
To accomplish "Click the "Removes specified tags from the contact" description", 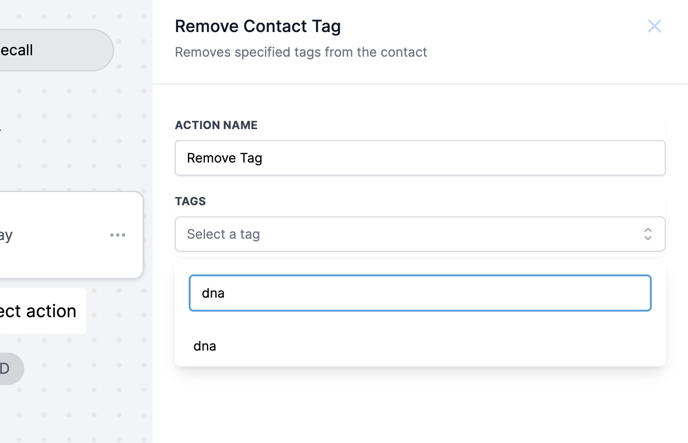I will pyautogui.click(x=301, y=52).
